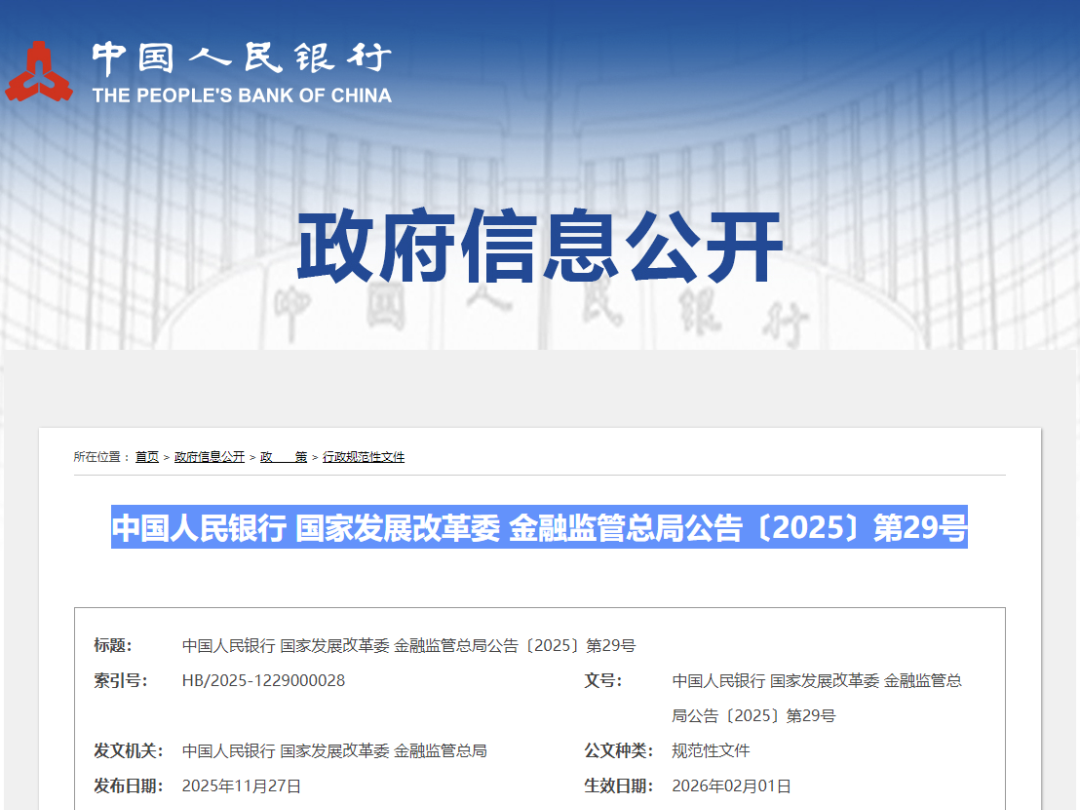
Task: Select the 发布日期 value 2025年11月27日
Action: [x=241, y=786]
